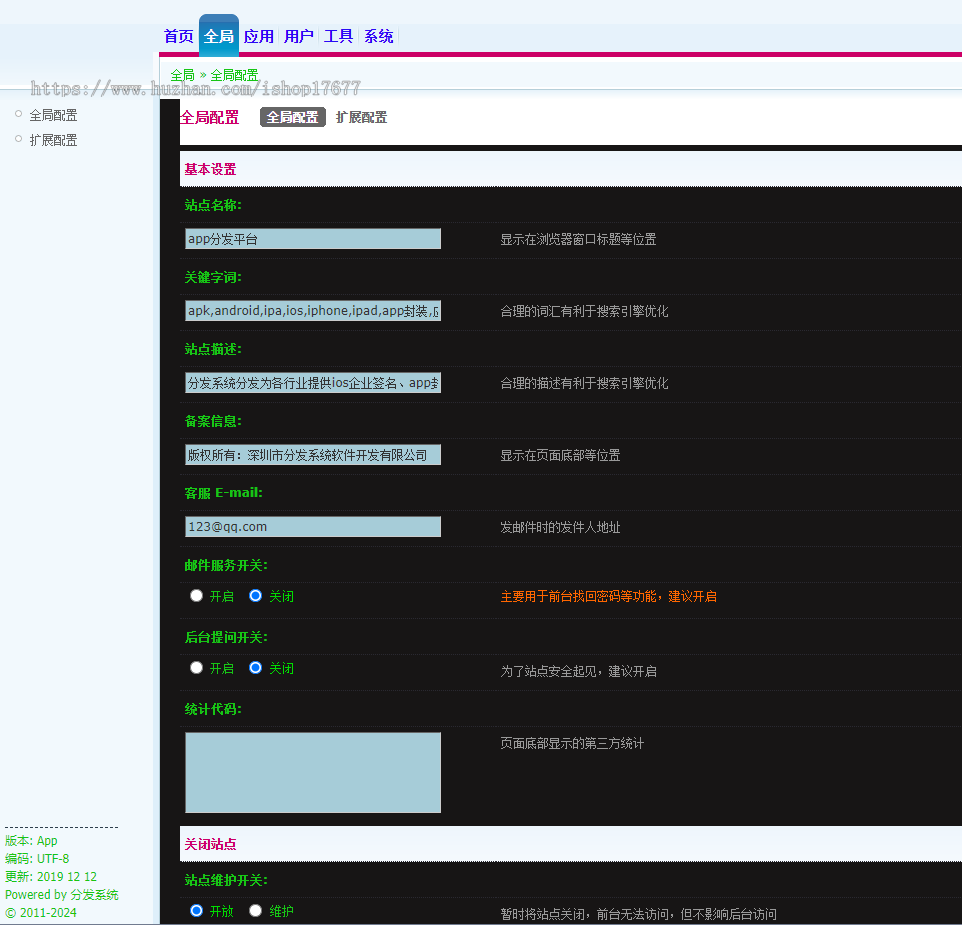Click 暂时将站点关闭 maintenance hint text
This screenshot has height=925, width=962.
tap(638, 914)
